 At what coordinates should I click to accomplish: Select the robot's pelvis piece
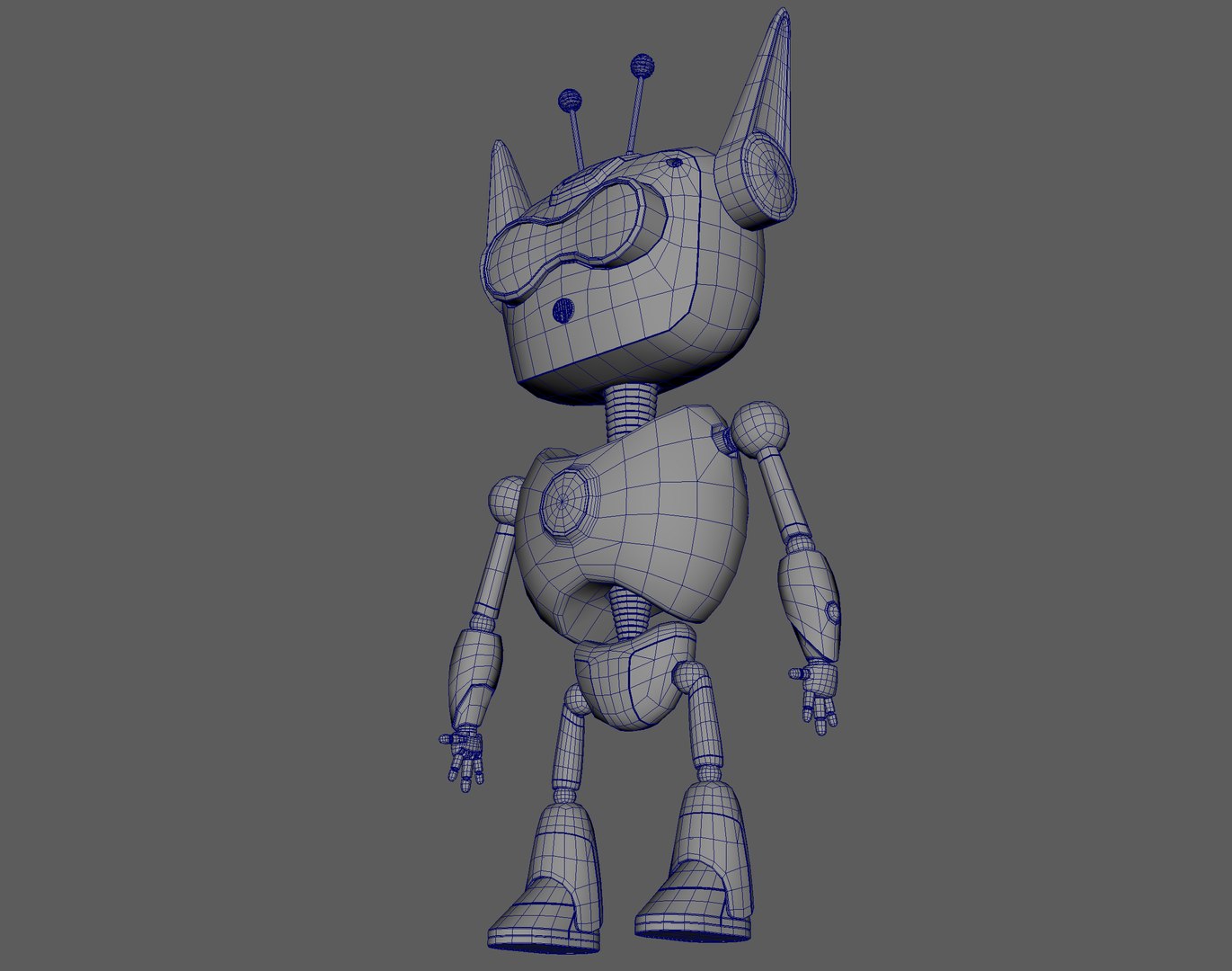[x=635, y=676]
